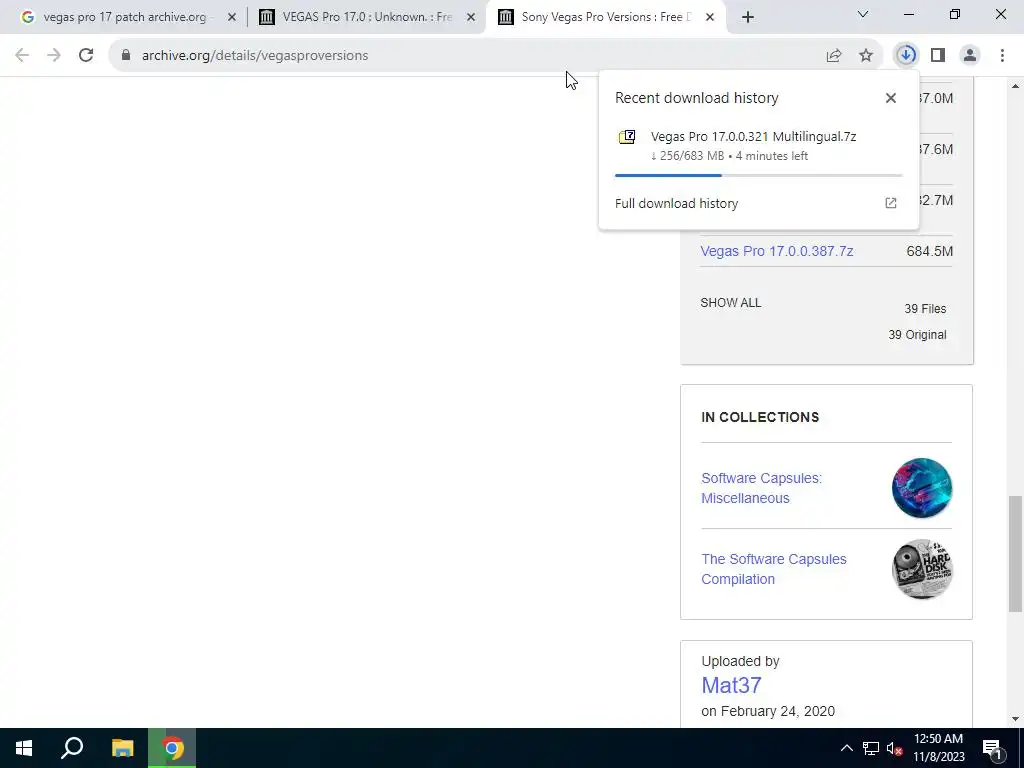
Task: Click the scrollbar up arrow
Action: [x=1015, y=86]
